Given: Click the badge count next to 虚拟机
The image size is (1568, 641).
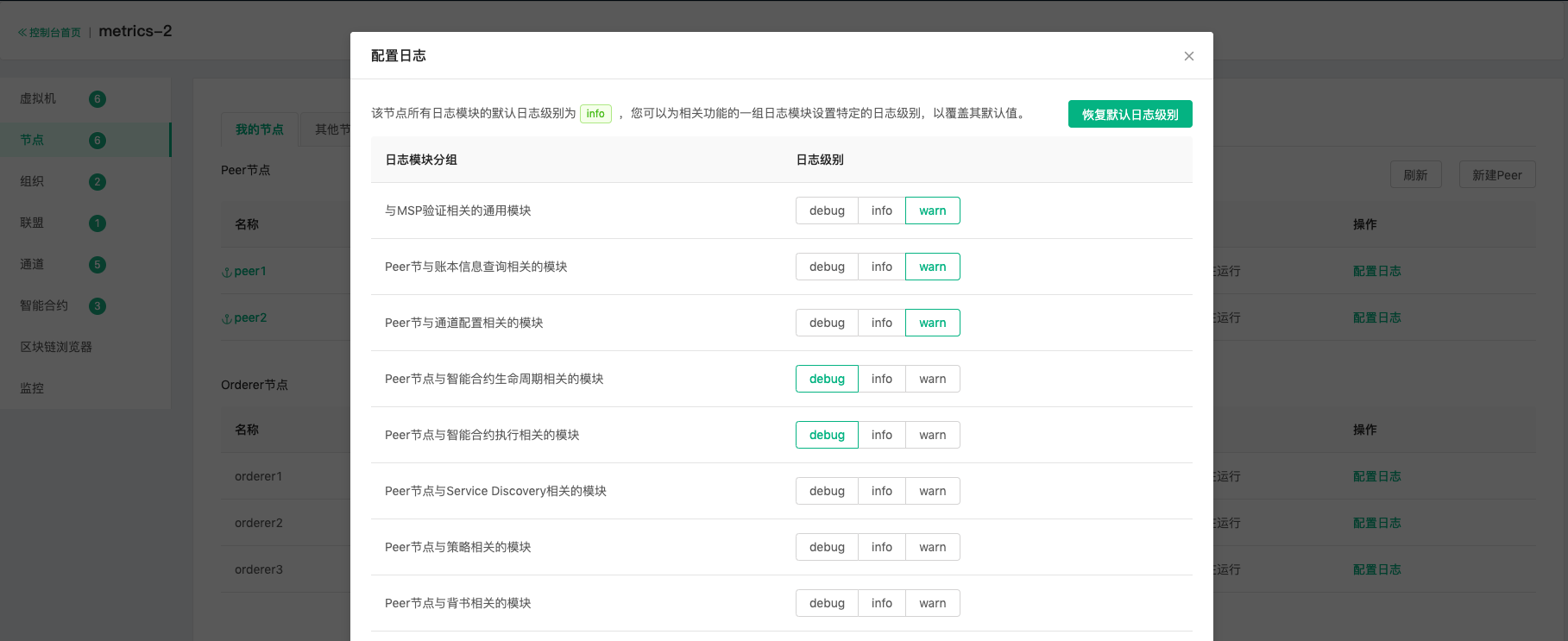Looking at the screenshot, I should point(98,99).
